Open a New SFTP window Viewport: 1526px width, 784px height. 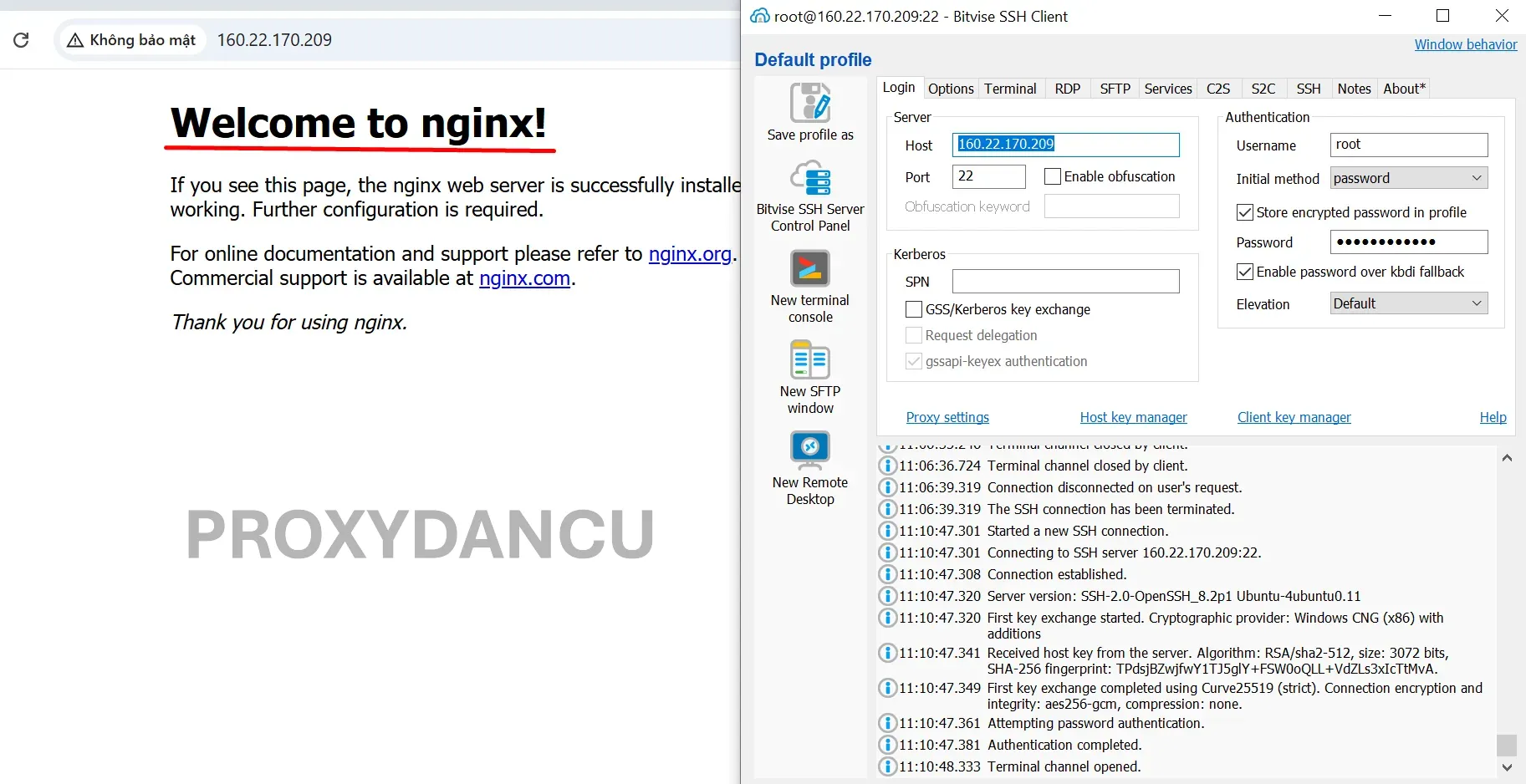coord(810,360)
